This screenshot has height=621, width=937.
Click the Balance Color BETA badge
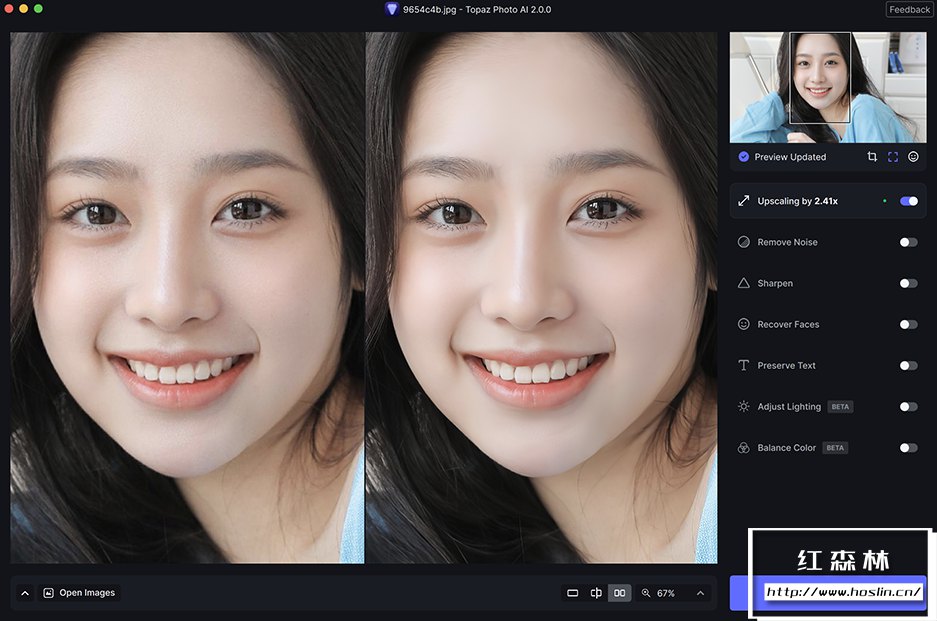tap(835, 448)
